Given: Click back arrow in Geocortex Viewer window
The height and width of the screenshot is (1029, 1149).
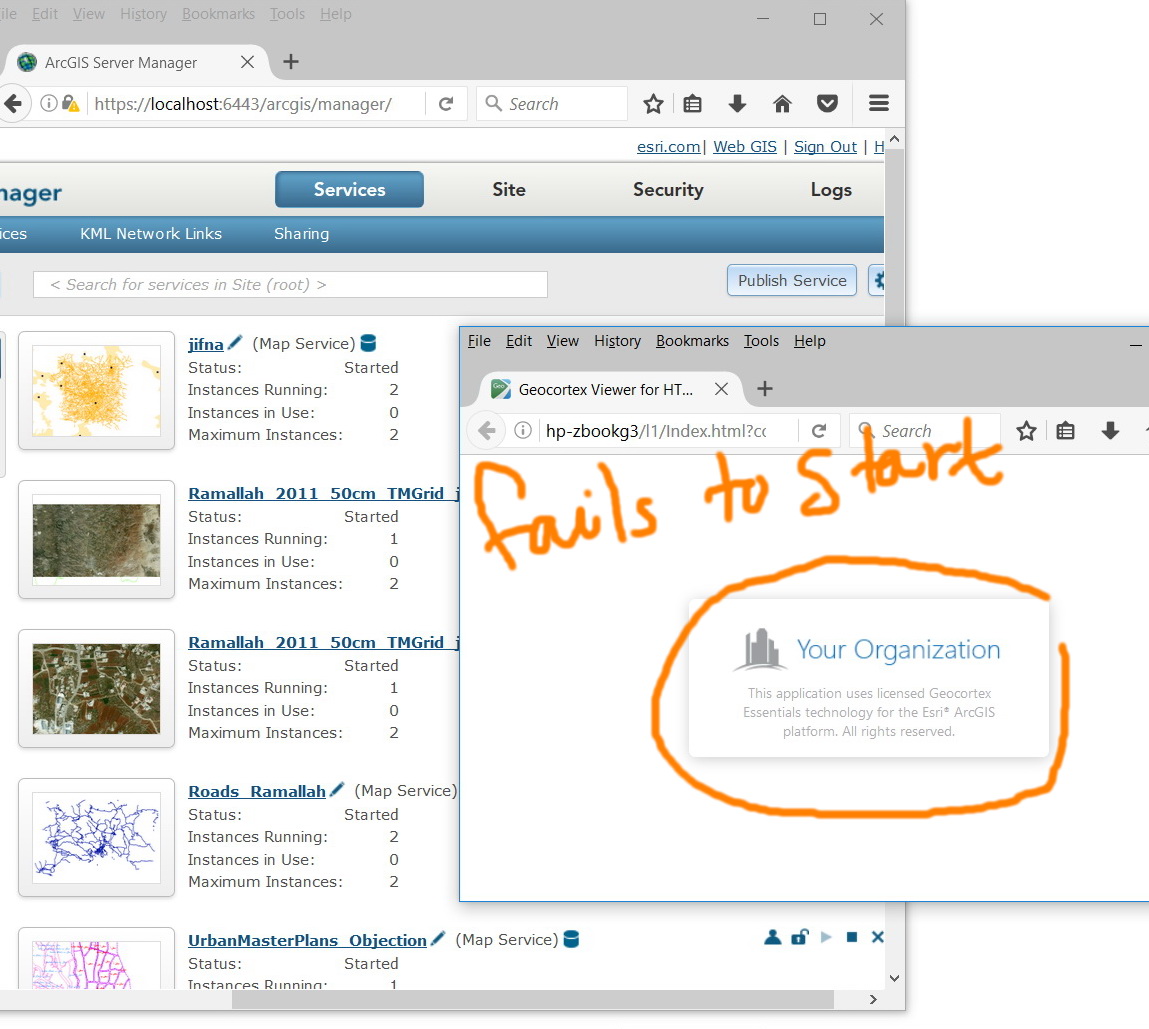Looking at the screenshot, I should tap(487, 431).
